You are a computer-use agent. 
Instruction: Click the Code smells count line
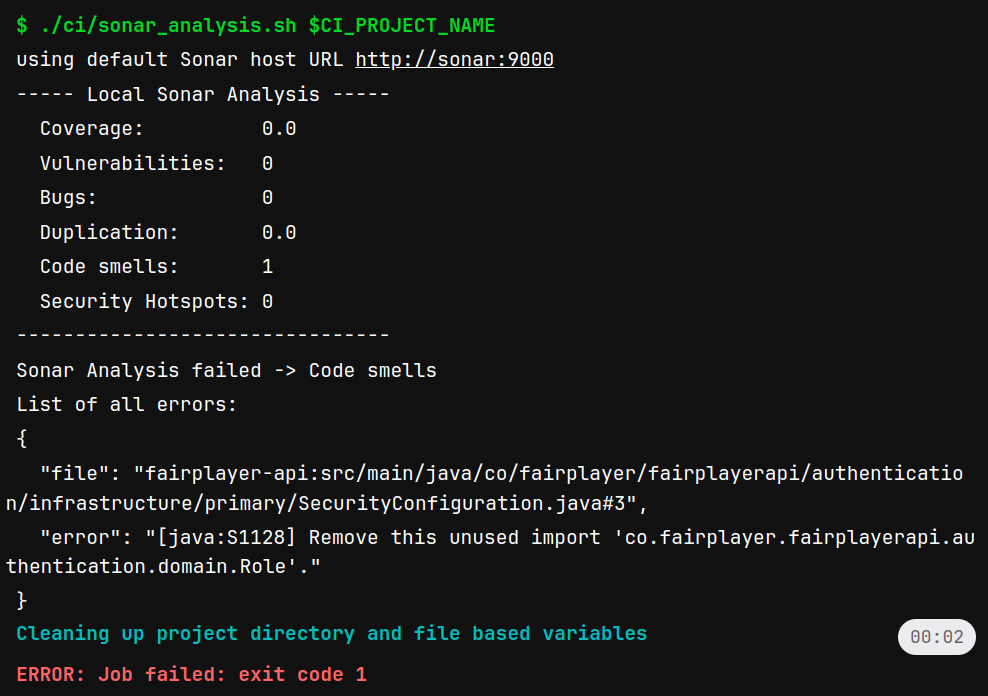click(x=155, y=267)
